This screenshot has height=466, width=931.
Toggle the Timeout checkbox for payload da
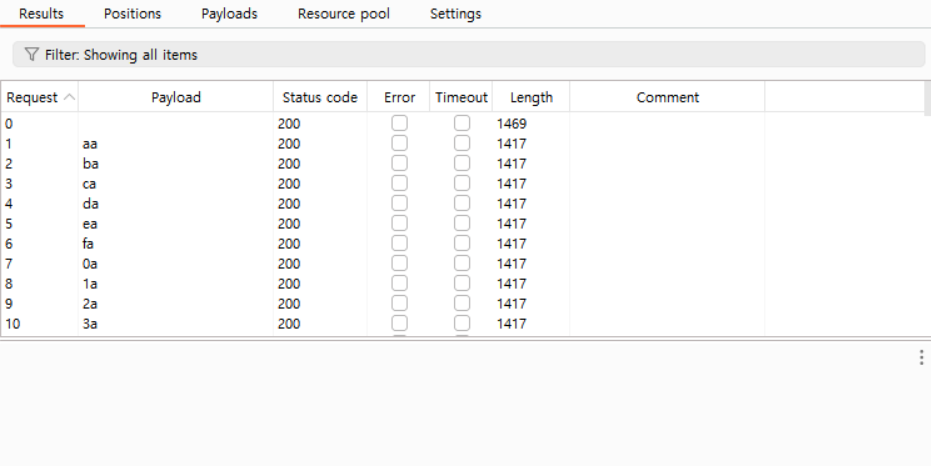462,203
